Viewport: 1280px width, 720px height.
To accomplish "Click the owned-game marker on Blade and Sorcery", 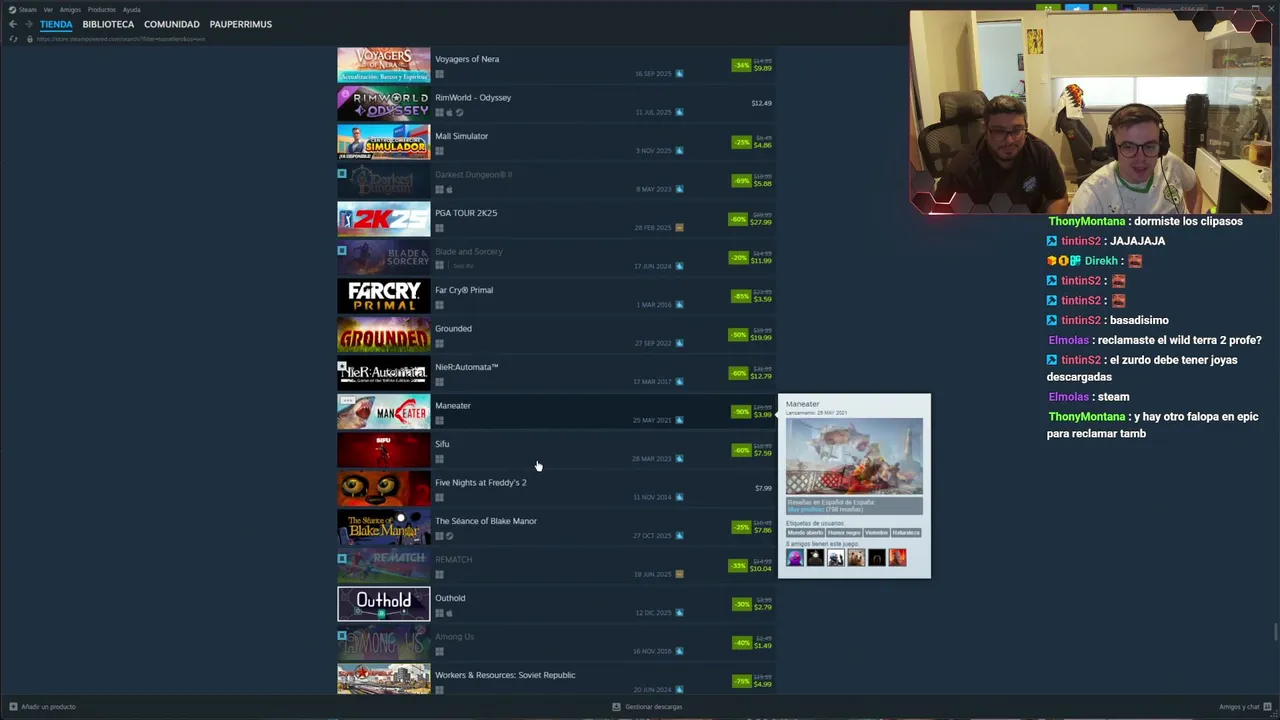I will pos(342,250).
